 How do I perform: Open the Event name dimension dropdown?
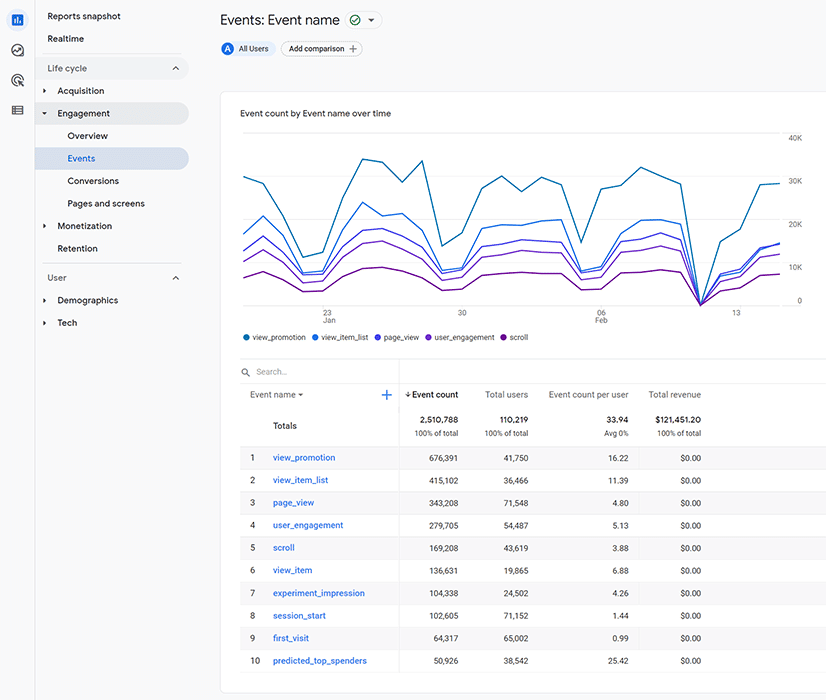coord(277,395)
